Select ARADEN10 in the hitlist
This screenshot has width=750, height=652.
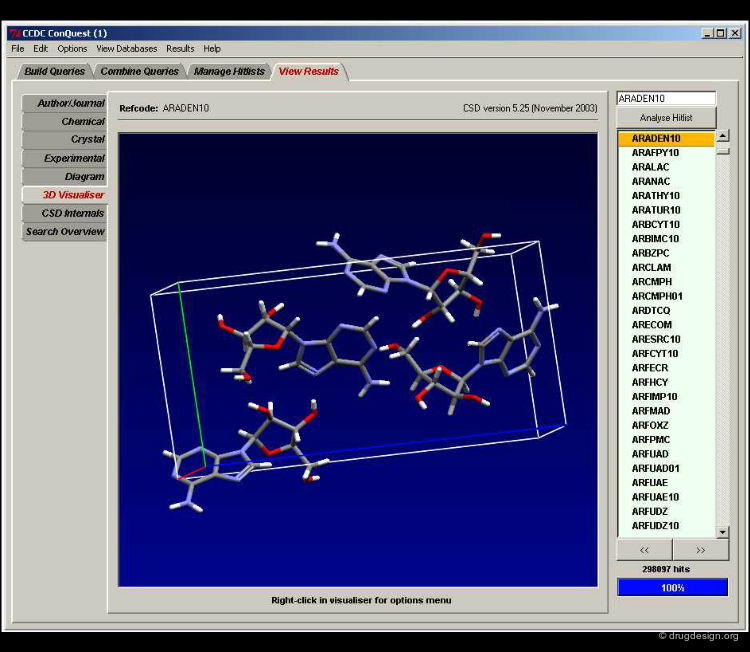click(666, 138)
